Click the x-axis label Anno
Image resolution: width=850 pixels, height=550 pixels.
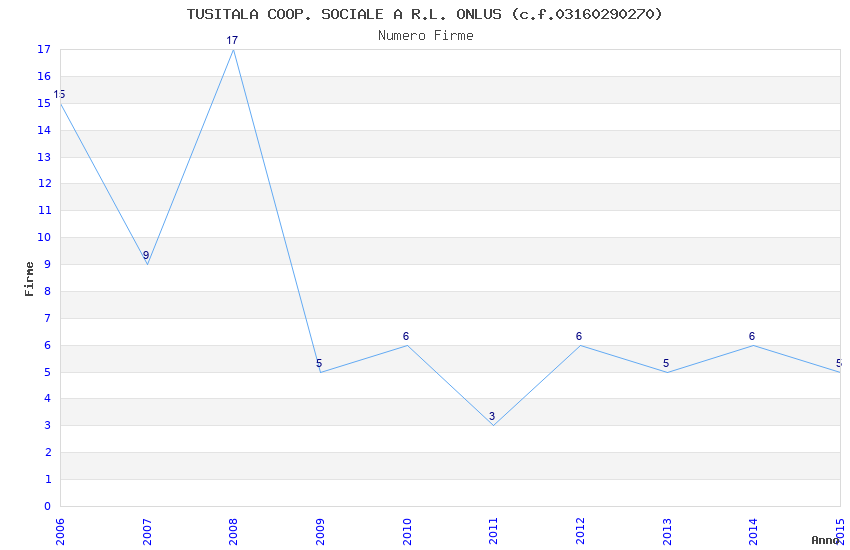click(x=825, y=540)
